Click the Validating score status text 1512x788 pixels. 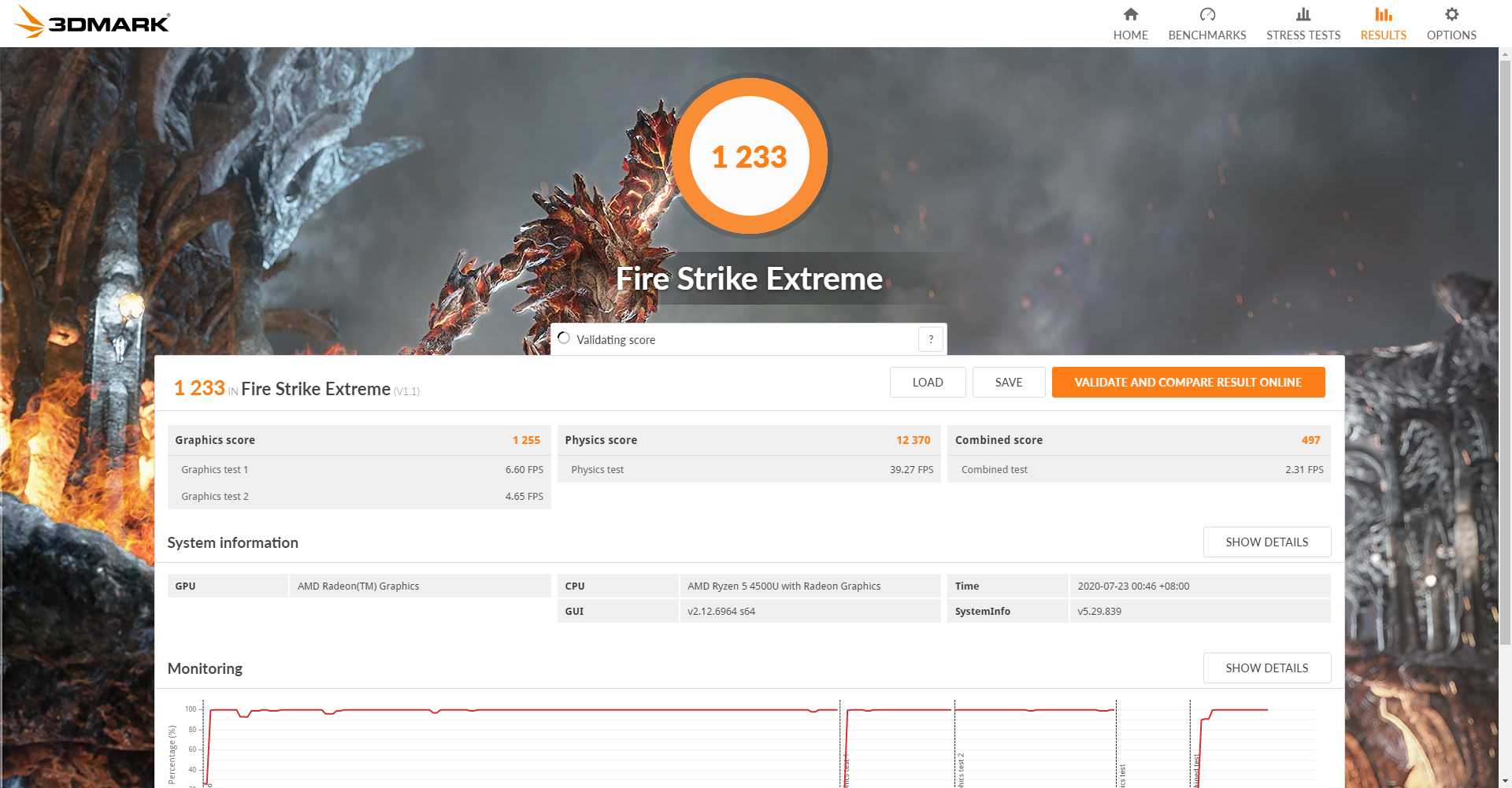click(x=616, y=340)
